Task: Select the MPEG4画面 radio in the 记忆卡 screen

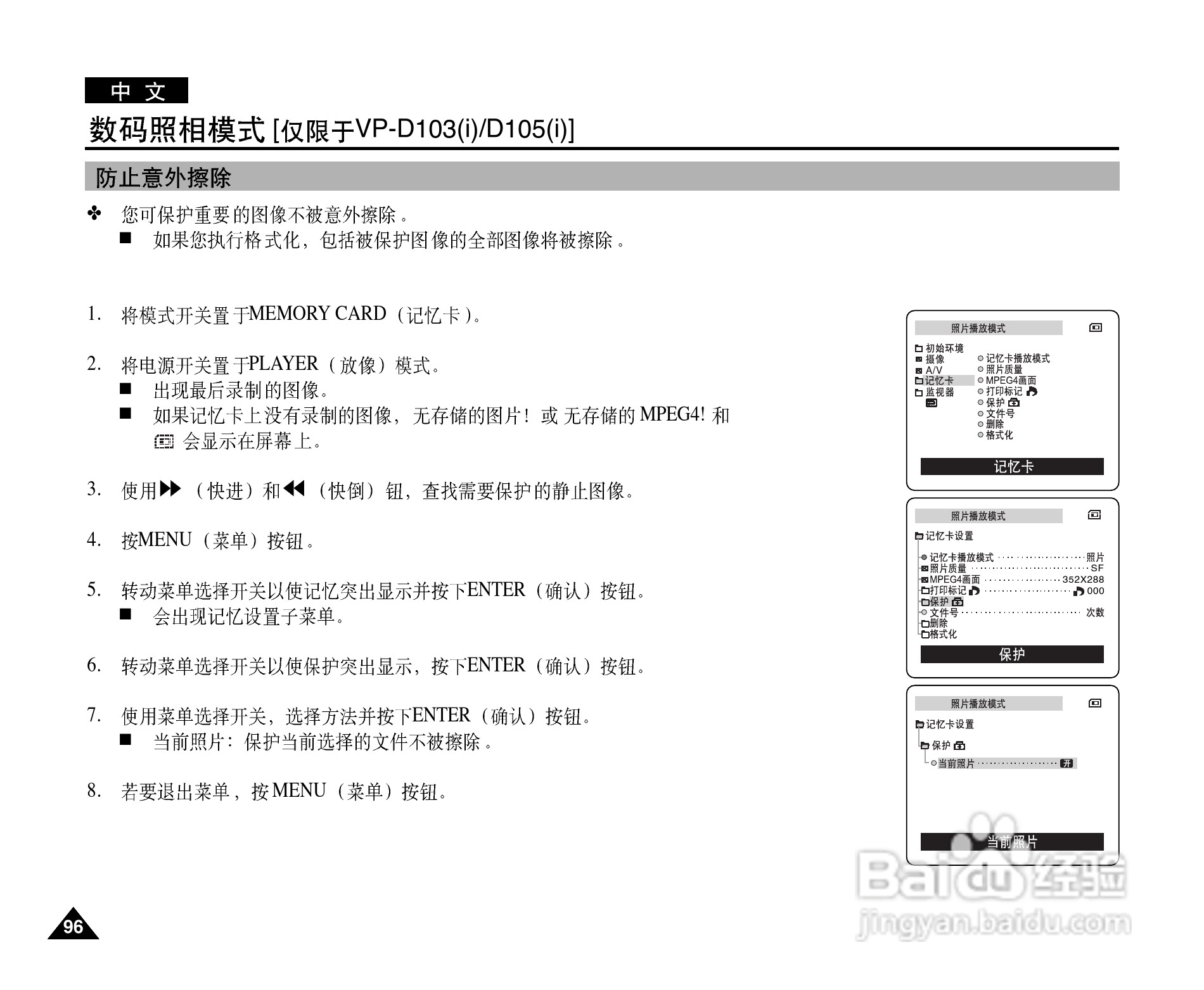Action: coord(981,381)
